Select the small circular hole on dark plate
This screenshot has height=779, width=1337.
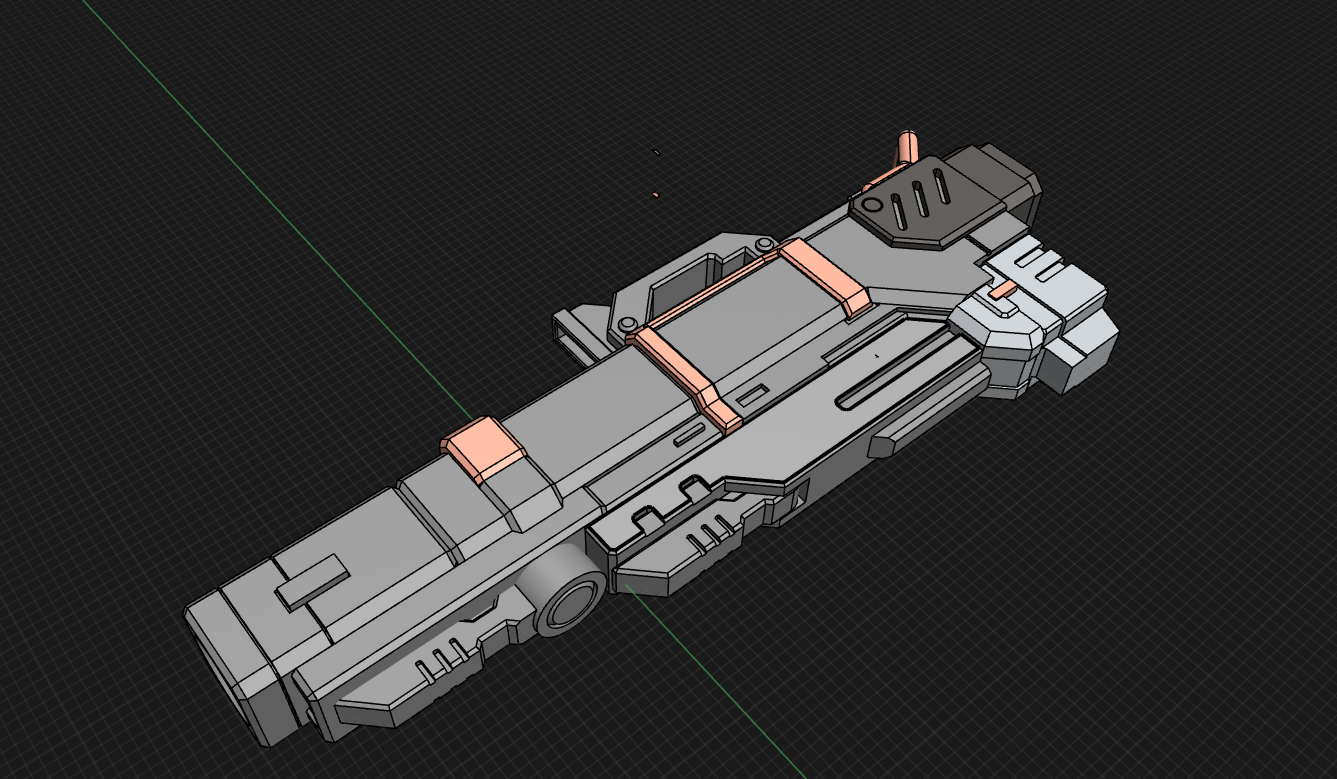pos(873,205)
